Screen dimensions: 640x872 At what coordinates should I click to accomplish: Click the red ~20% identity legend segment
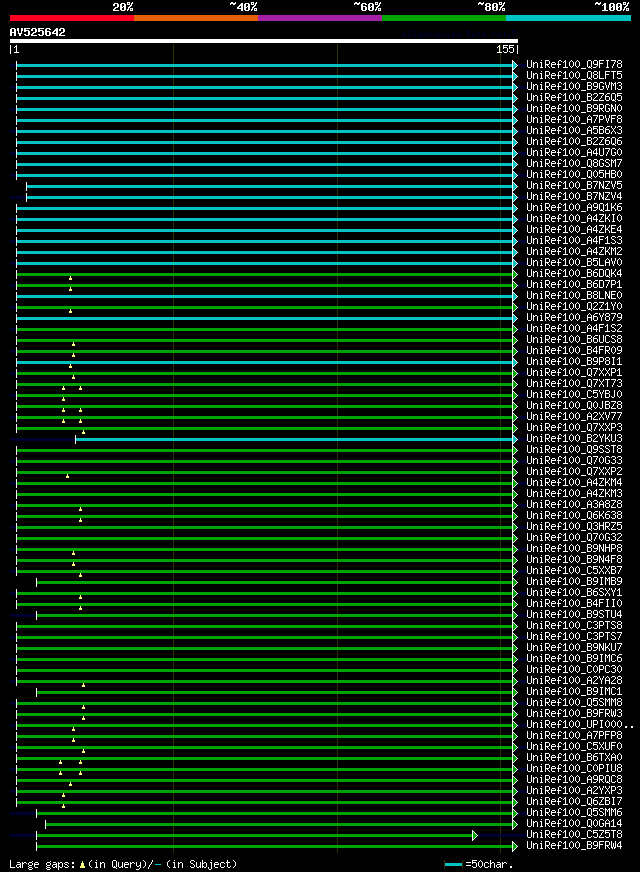71,18
